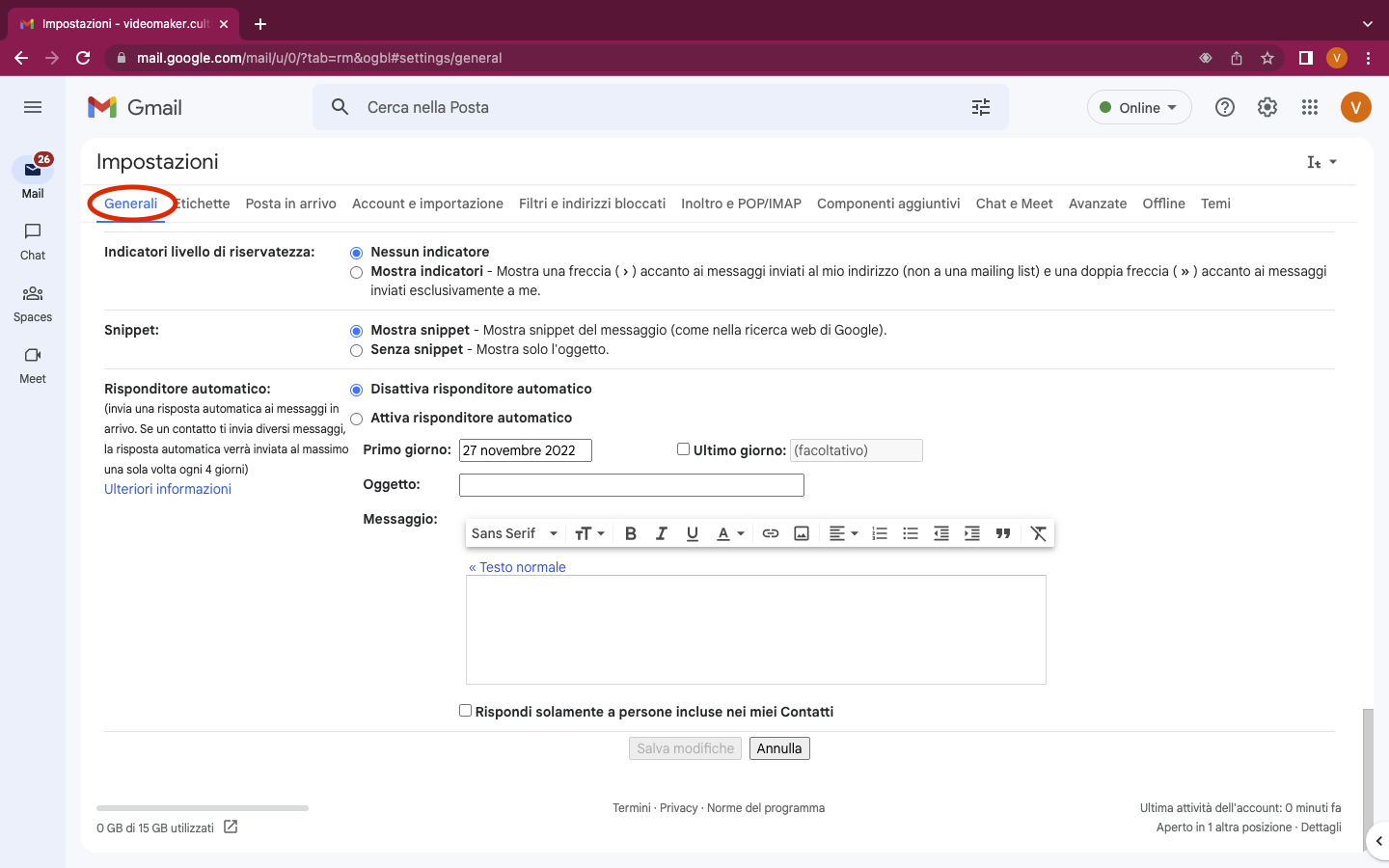This screenshot has height=868, width=1389.
Task: Select the underline formatting icon
Action: click(x=692, y=532)
